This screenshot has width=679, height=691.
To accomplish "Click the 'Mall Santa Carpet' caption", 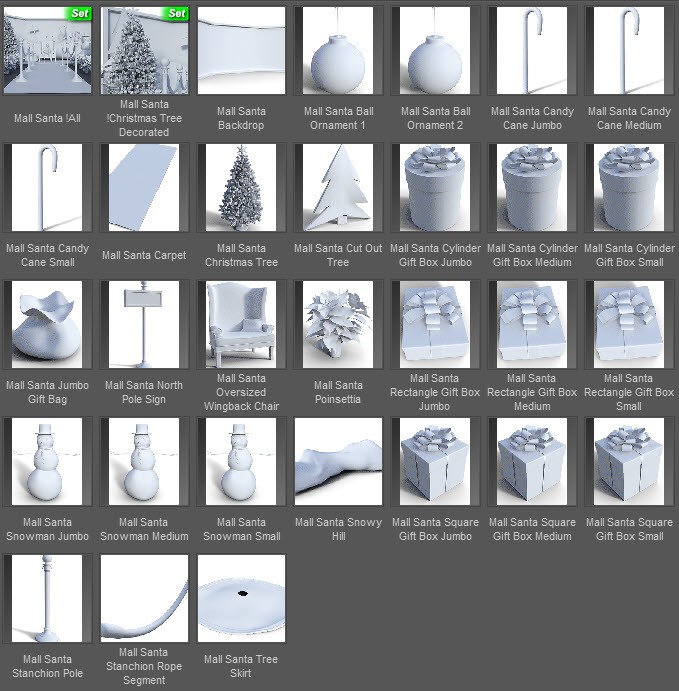I will 144,255.
